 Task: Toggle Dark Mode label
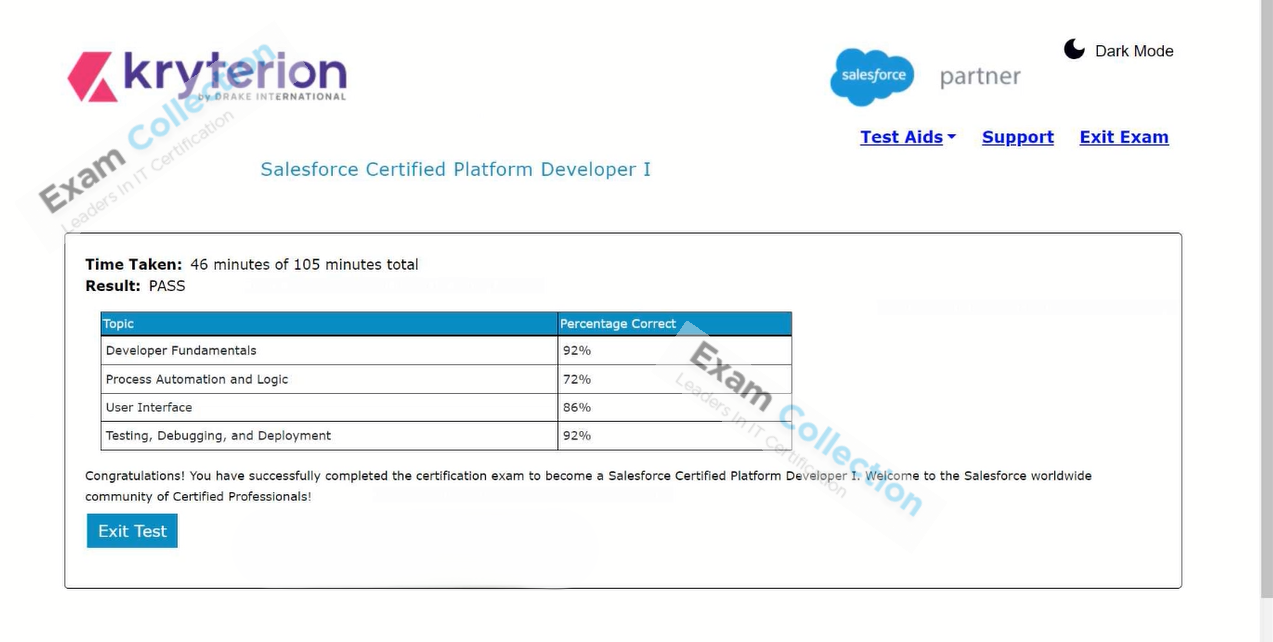point(1134,51)
